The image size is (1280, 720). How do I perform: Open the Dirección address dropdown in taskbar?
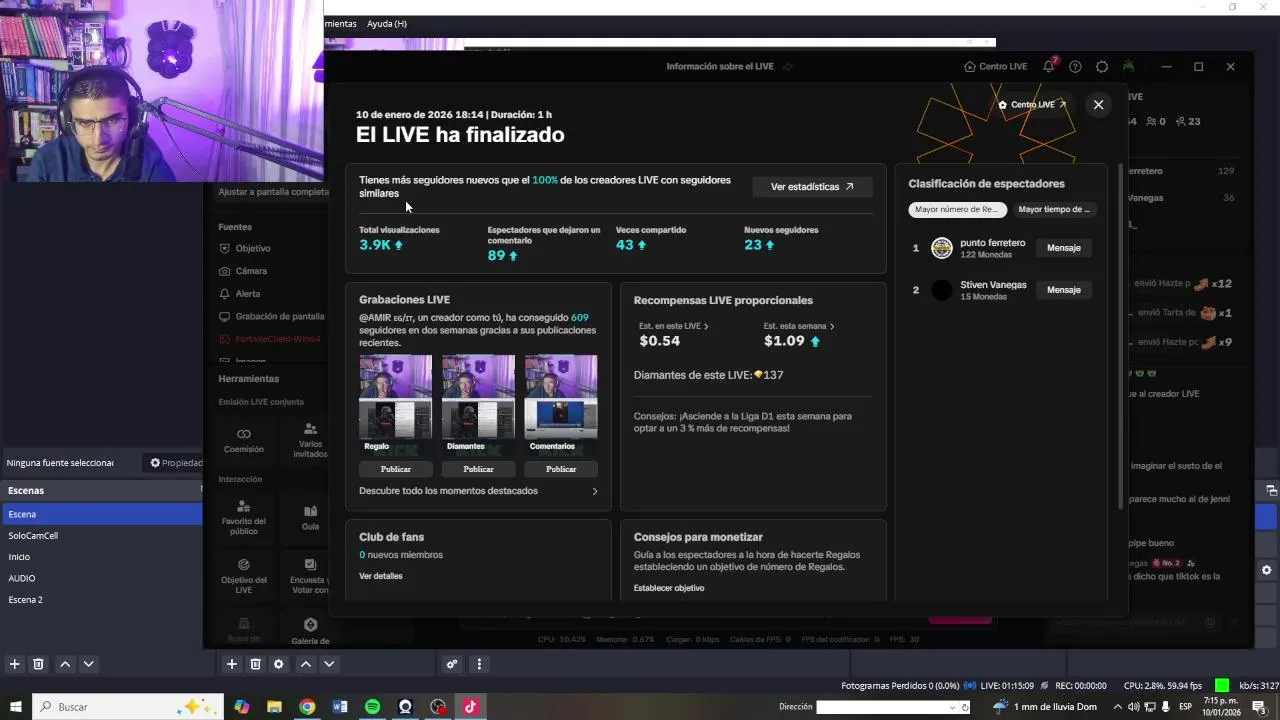[x=952, y=707]
